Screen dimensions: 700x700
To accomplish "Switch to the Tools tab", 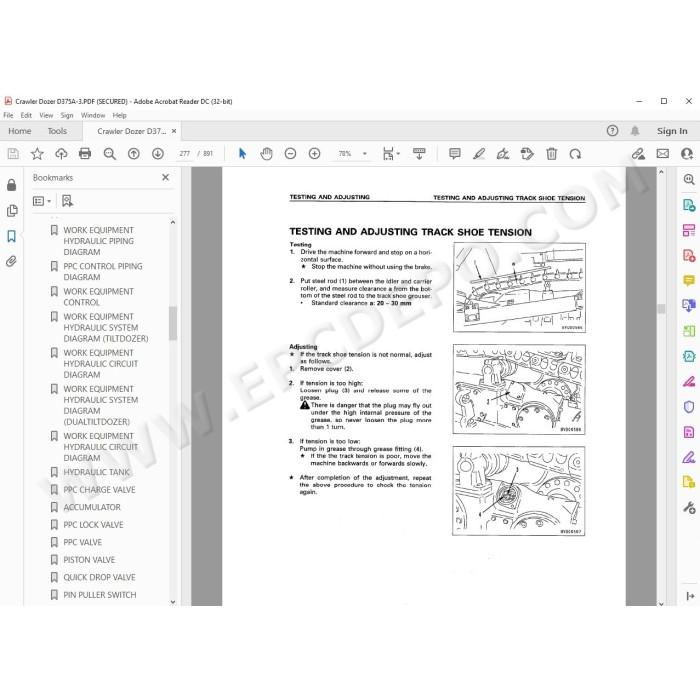I will tap(57, 131).
